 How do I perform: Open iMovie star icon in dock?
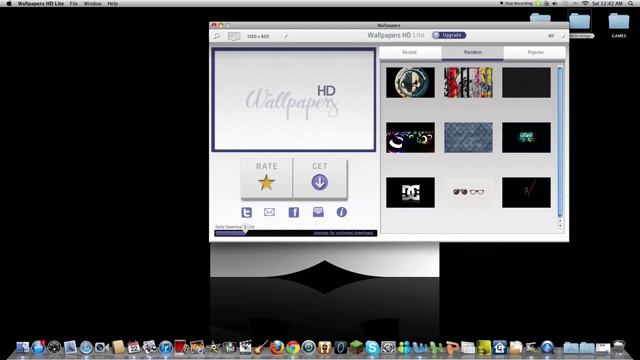click(x=213, y=347)
